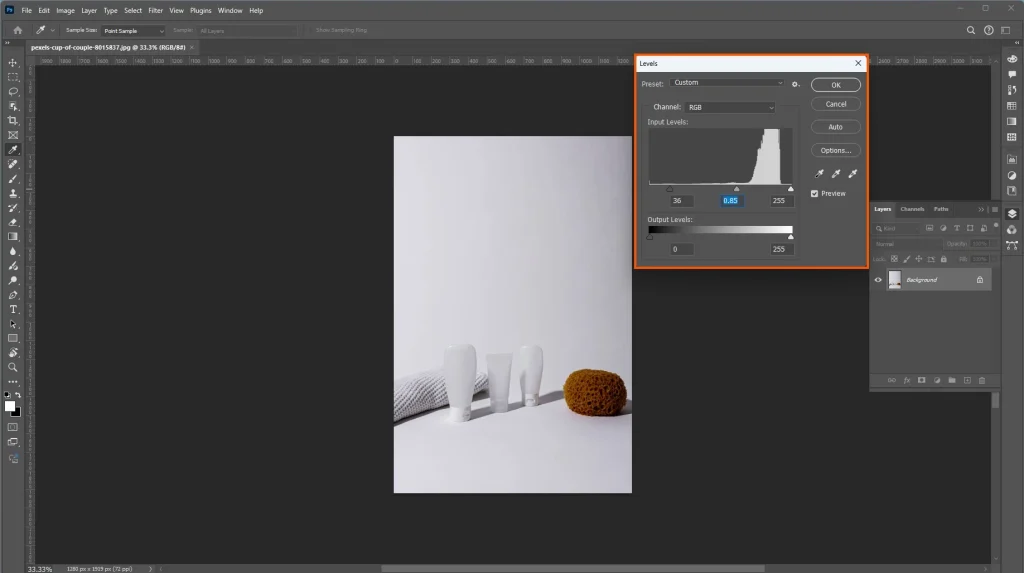Open the layer Kind filter dropdown
Image resolution: width=1024 pixels, height=573 pixels.
pos(896,228)
